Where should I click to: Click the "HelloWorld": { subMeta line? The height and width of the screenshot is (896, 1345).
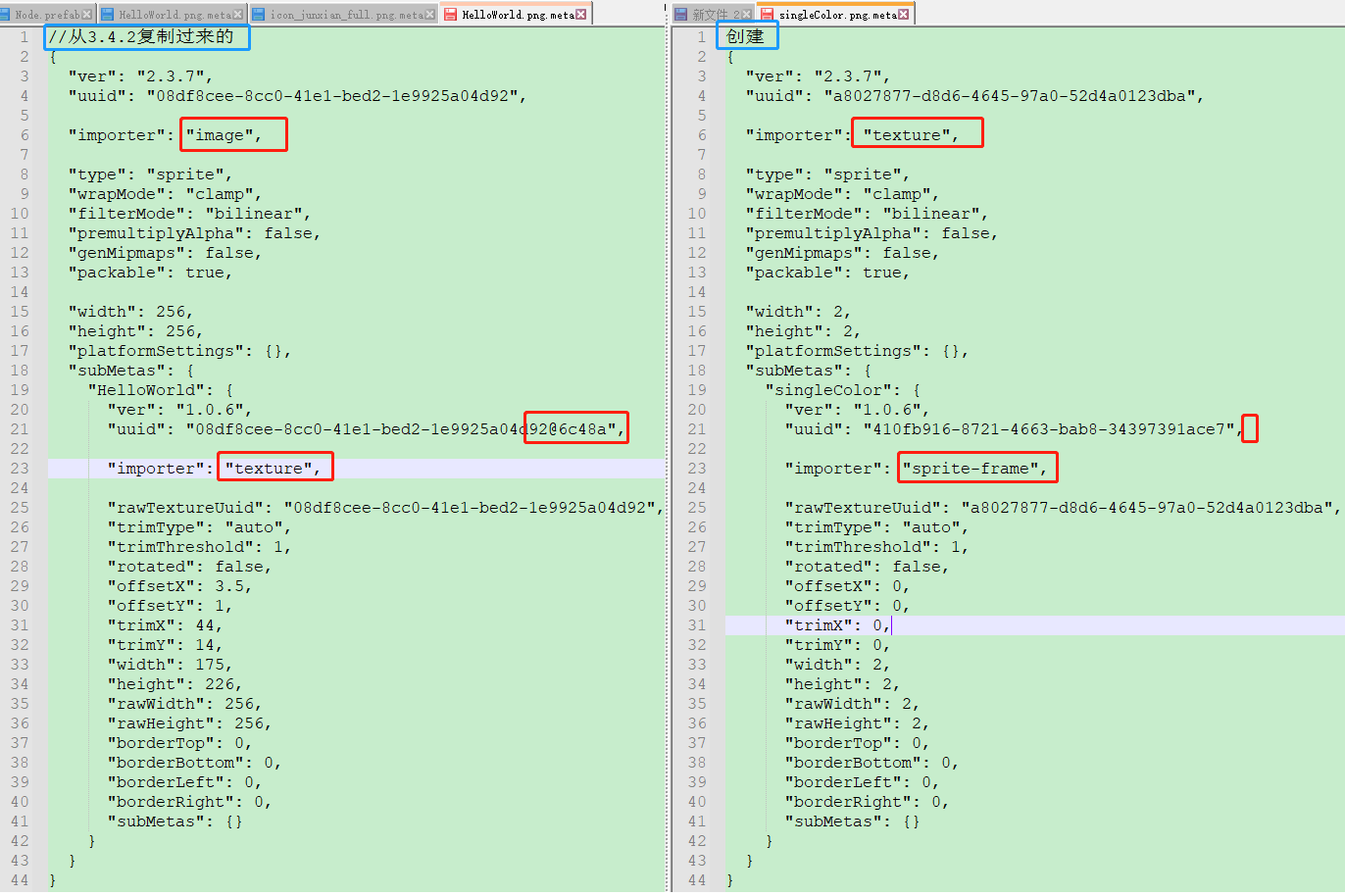pos(161,390)
